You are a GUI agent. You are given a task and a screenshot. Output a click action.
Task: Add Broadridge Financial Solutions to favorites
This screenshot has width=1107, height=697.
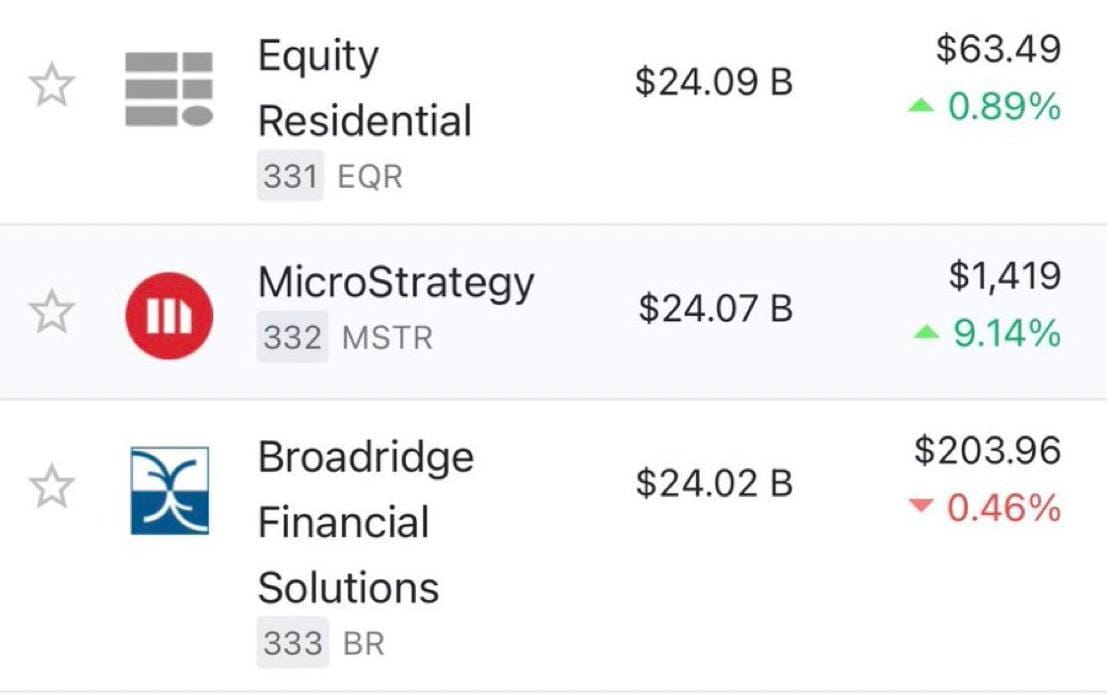click(x=52, y=487)
